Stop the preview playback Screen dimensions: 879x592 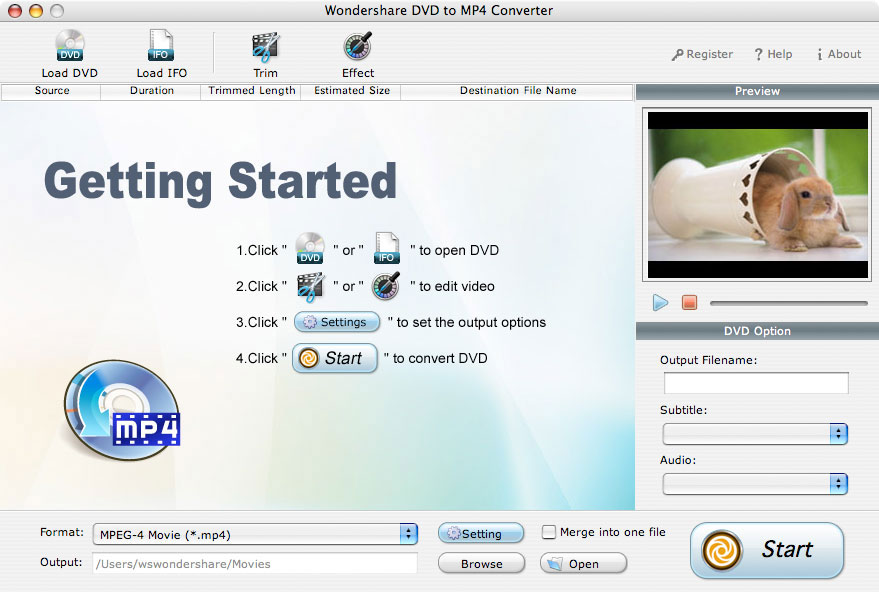click(690, 303)
